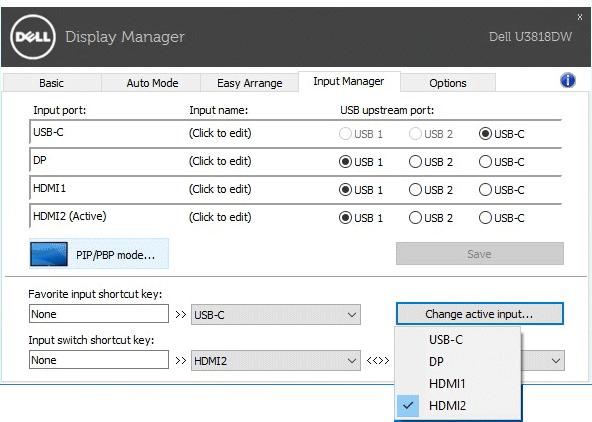
Task: Click the HDMI1 input port row label
Action: [49, 188]
